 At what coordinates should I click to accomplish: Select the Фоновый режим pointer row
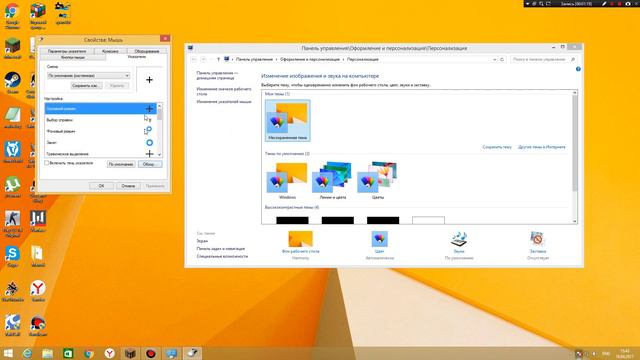(x=100, y=131)
